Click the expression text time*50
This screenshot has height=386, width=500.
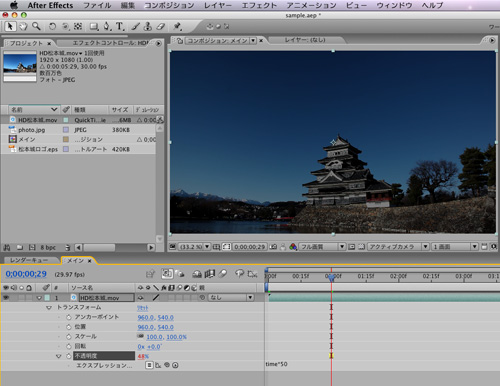click(276, 364)
